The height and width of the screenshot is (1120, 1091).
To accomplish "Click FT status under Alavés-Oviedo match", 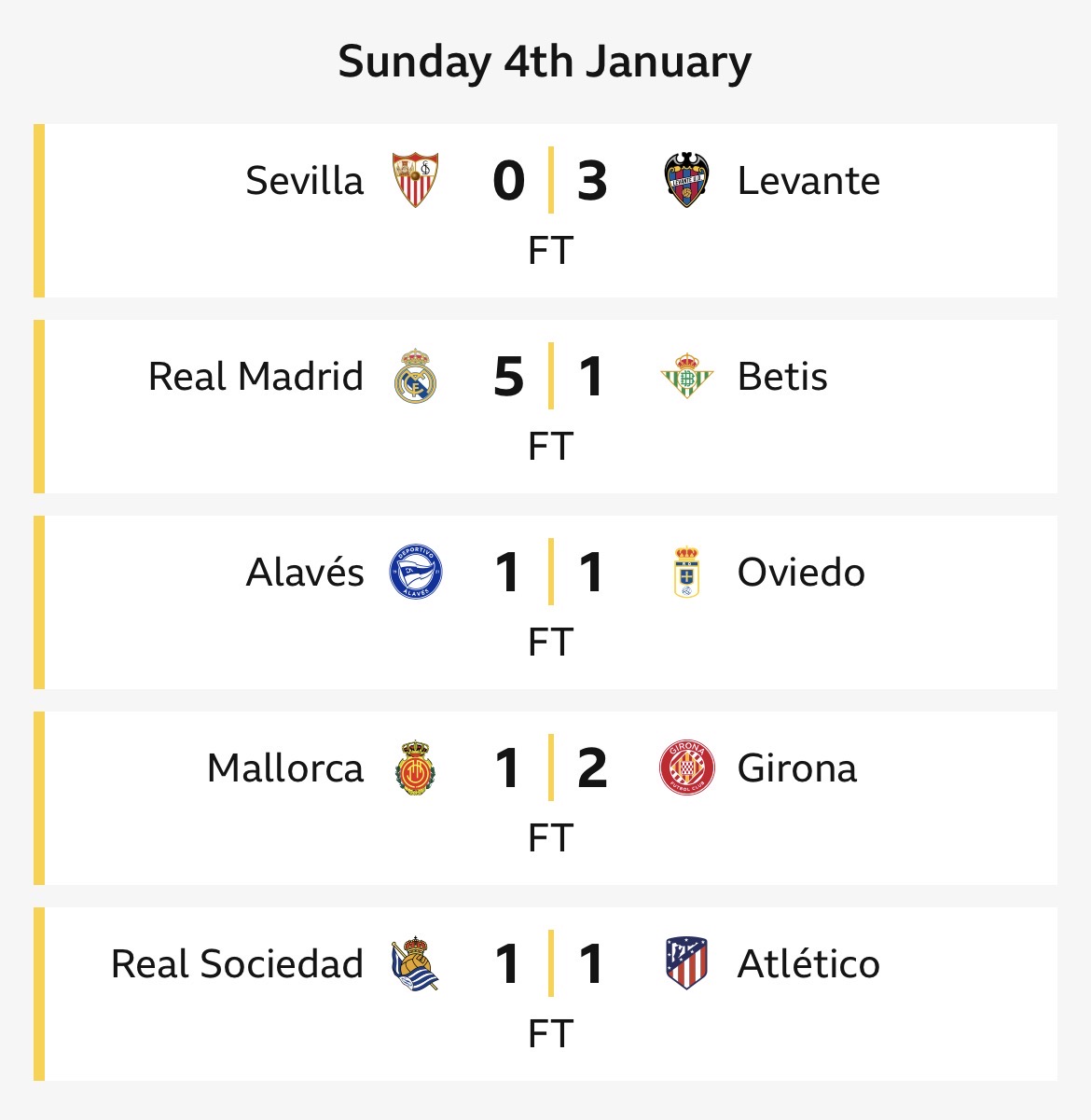I will pos(550,643).
